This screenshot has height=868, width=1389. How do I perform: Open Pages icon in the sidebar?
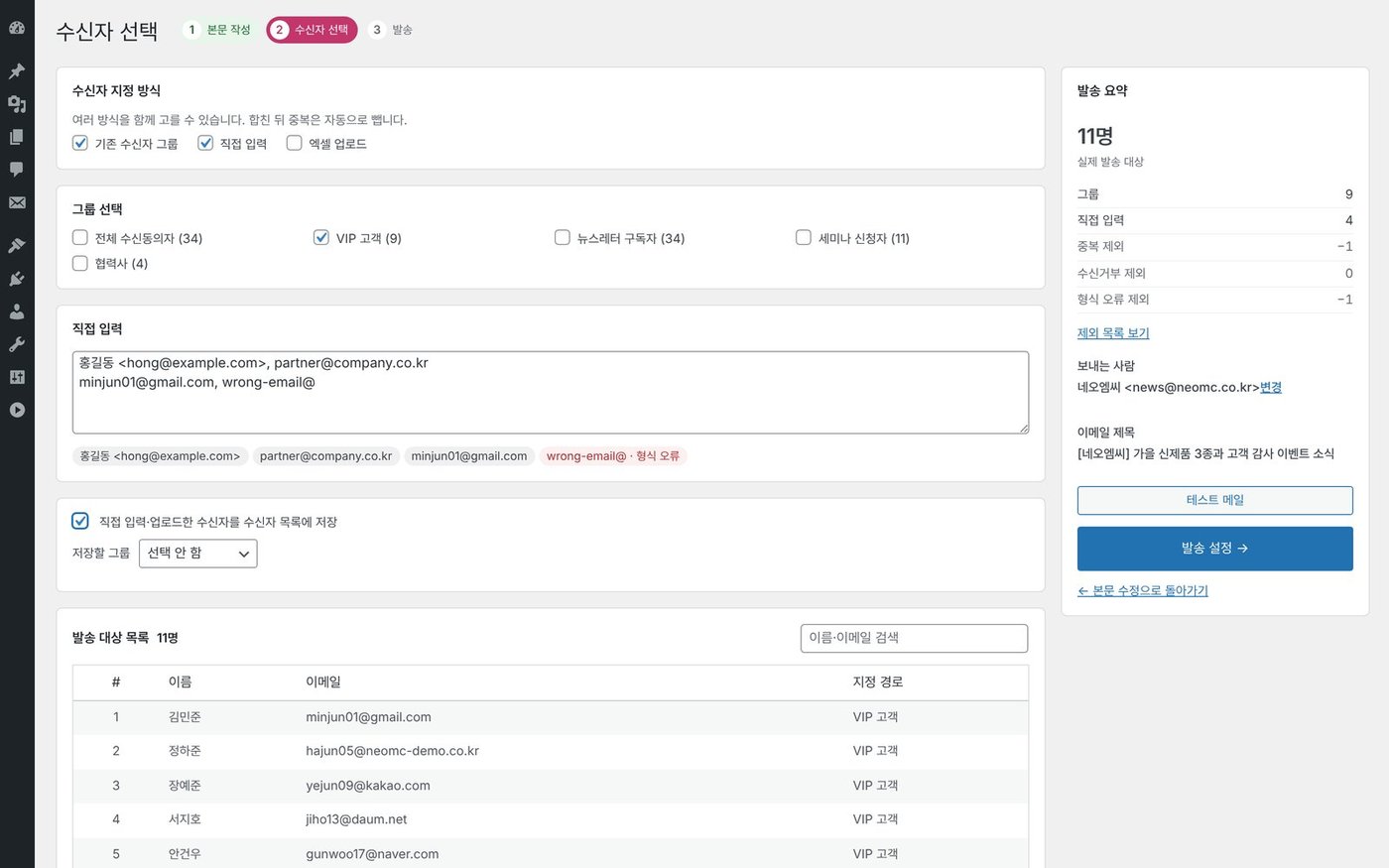(17, 137)
